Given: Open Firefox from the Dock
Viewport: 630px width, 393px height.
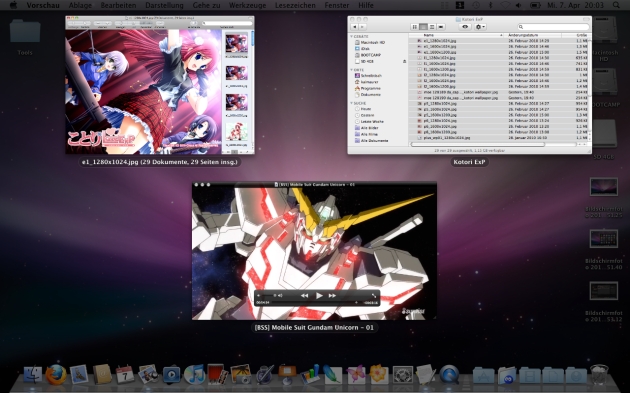Looking at the screenshot, I should [56, 375].
